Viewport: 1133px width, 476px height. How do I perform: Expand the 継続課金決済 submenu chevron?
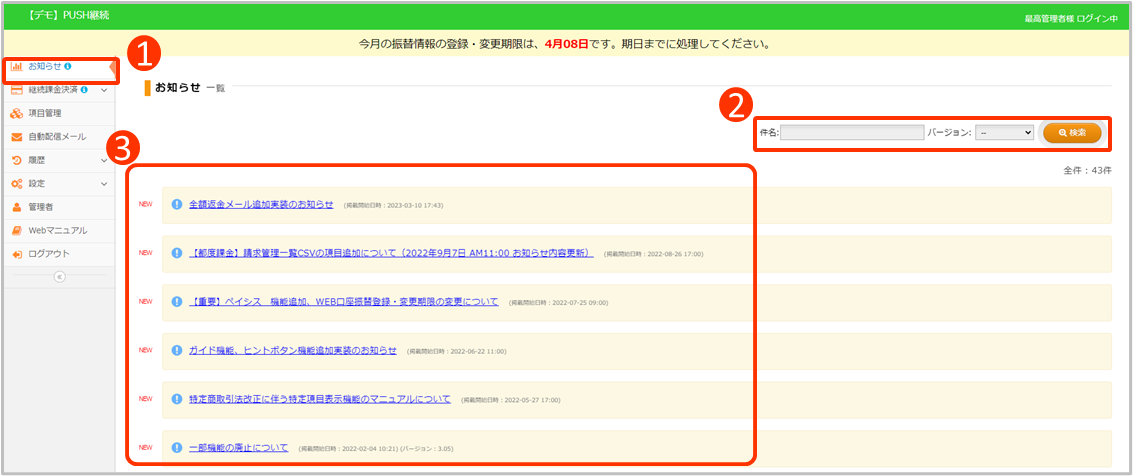[x=105, y=91]
